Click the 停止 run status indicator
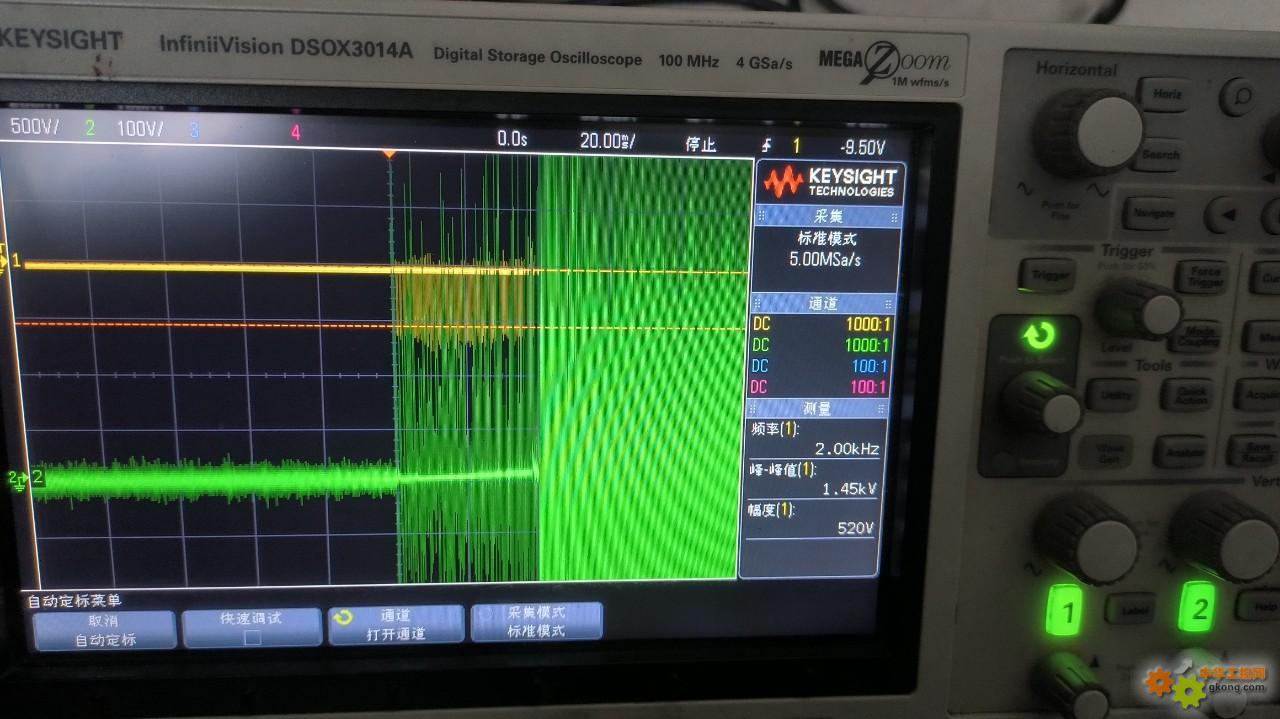 pyautogui.click(x=701, y=144)
